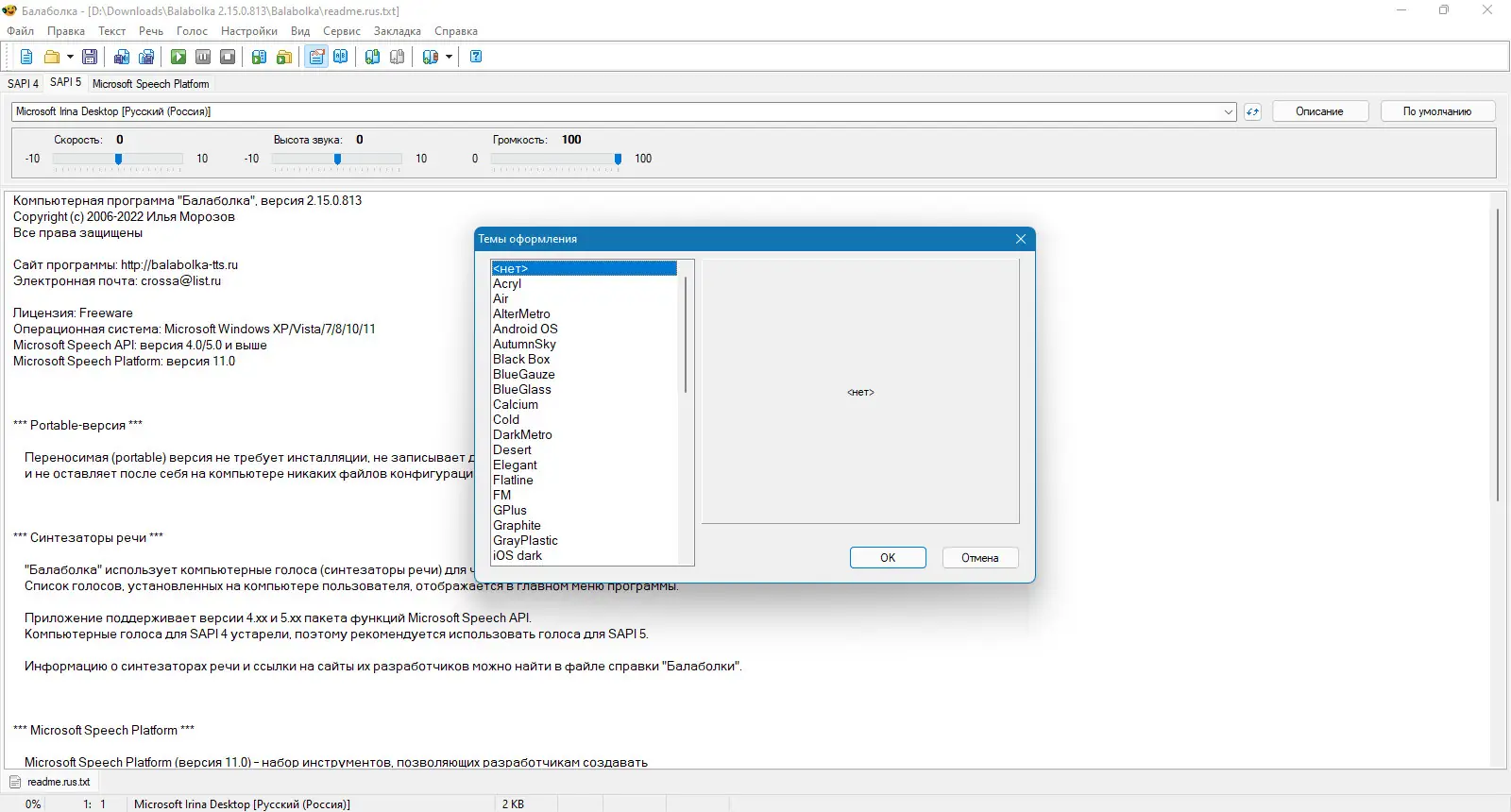Click the named bookmarks book icon
The image size is (1511, 812).
click(431, 57)
